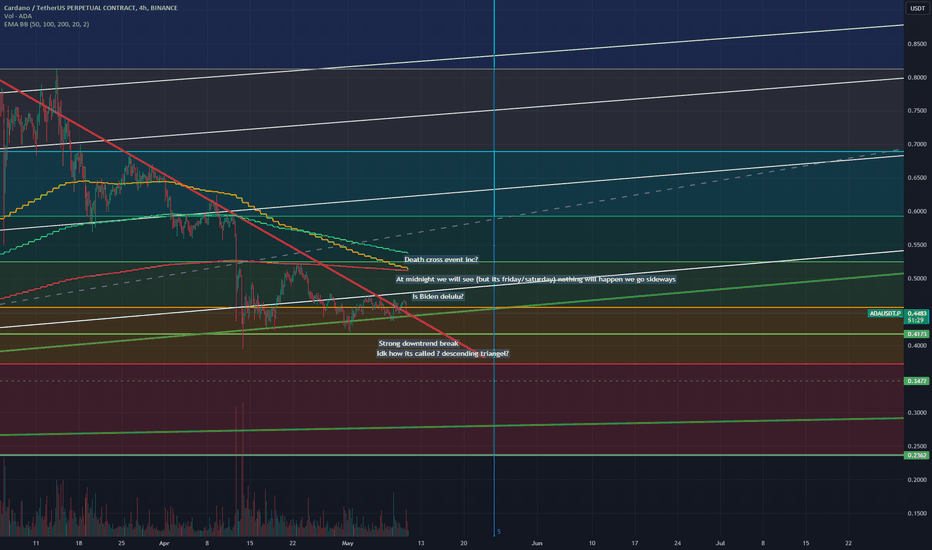Click the Jul label on time axis
This screenshot has width=932, height=550.
point(720,543)
